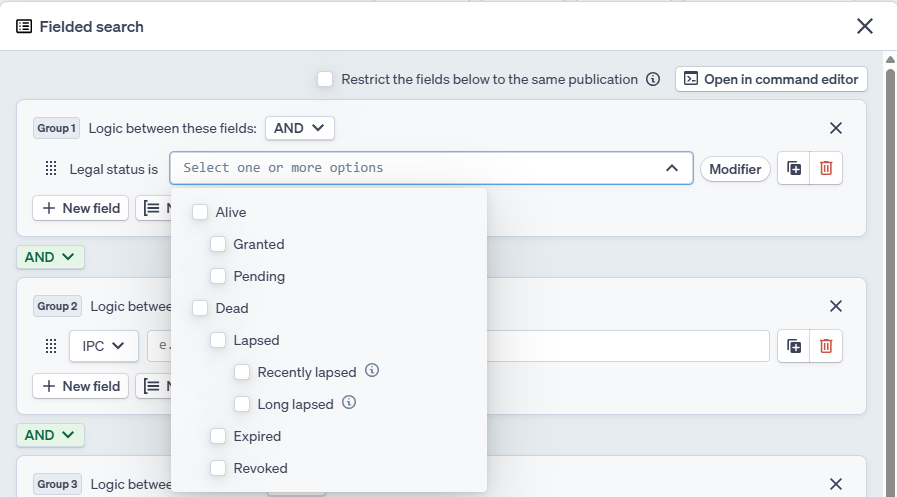The height and width of the screenshot is (497, 897).
Task: Duplicate the Legal status field
Action: [x=794, y=169]
